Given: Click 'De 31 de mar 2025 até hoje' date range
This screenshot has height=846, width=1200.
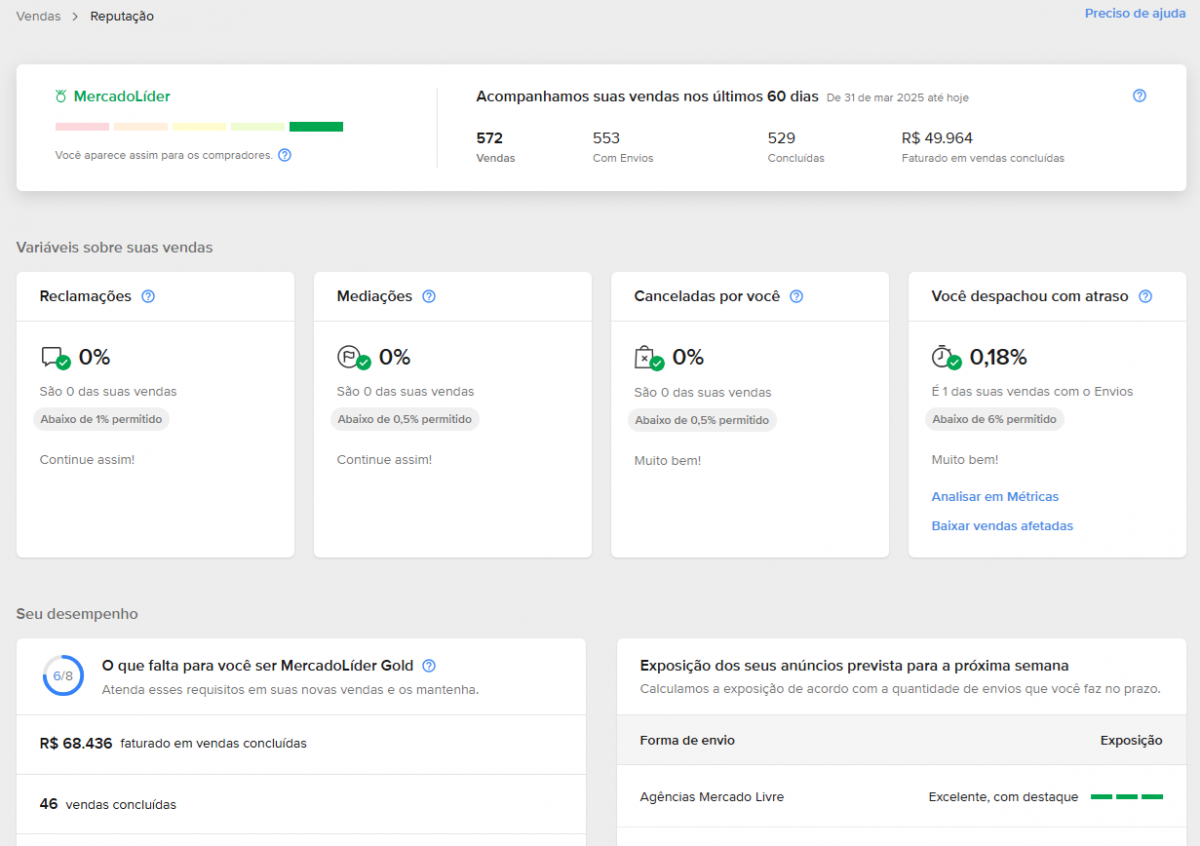Looking at the screenshot, I should pos(897,98).
